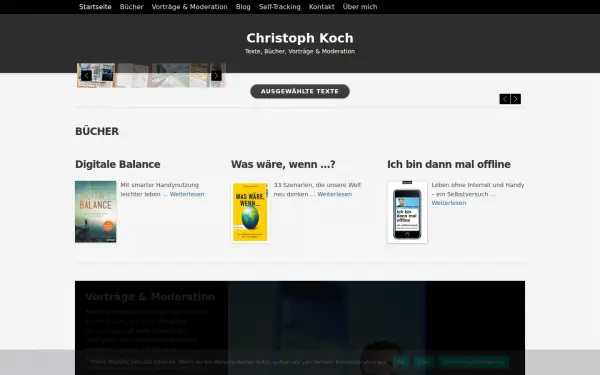Open the Digitale Balance book cover
600x375 pixels.
click(96, 212)
